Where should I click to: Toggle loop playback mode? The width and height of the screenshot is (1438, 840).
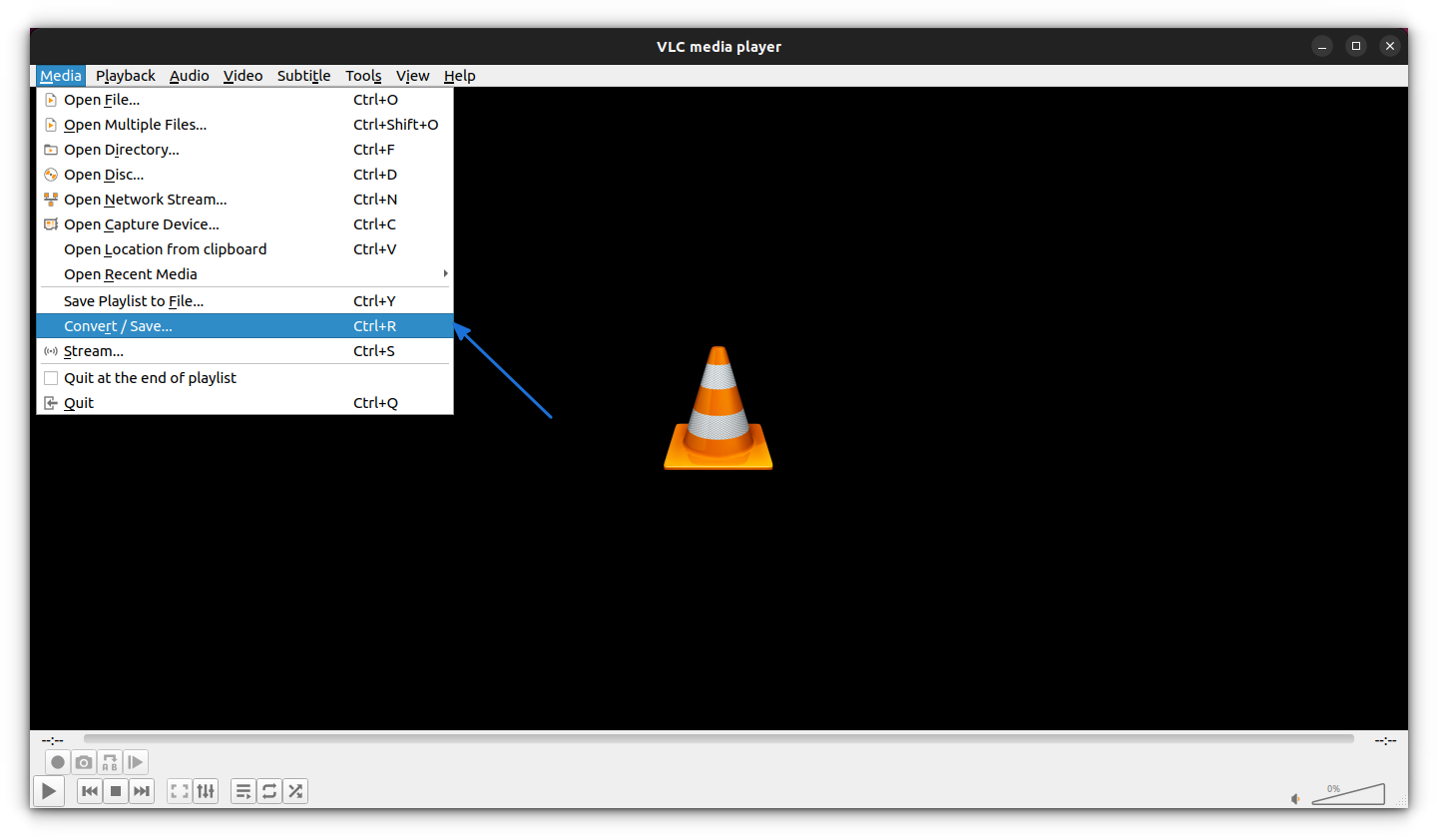coord(268,790)
